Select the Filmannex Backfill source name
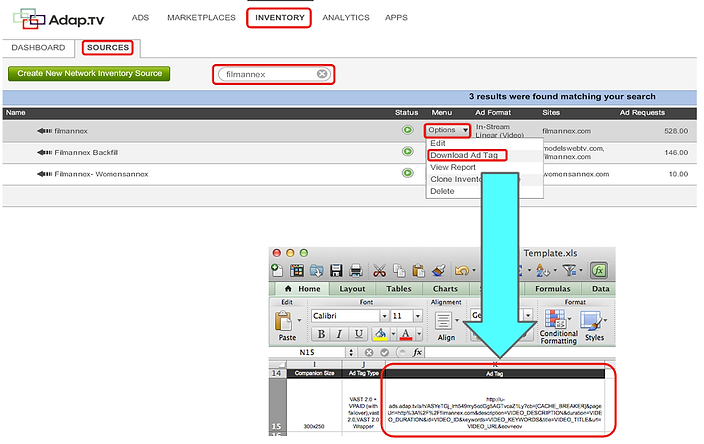 point(86,153)
